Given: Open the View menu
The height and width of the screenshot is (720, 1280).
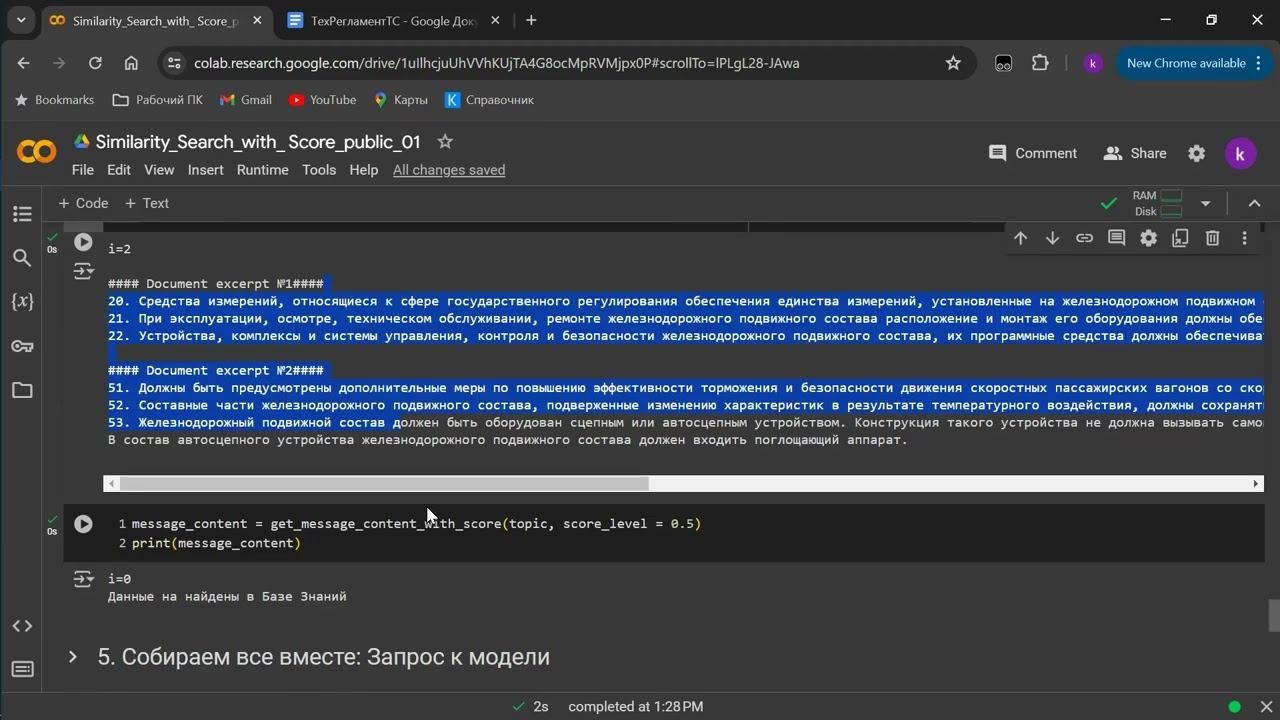Looking at the screenshot, I should (x=159, y=170).
